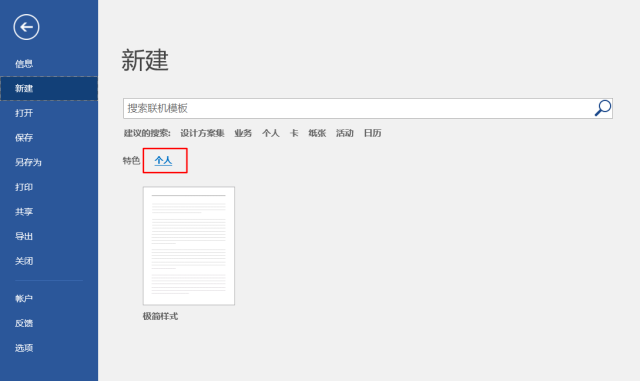Click suggested search 业务

pyautogui.click(x=243, y=133)
